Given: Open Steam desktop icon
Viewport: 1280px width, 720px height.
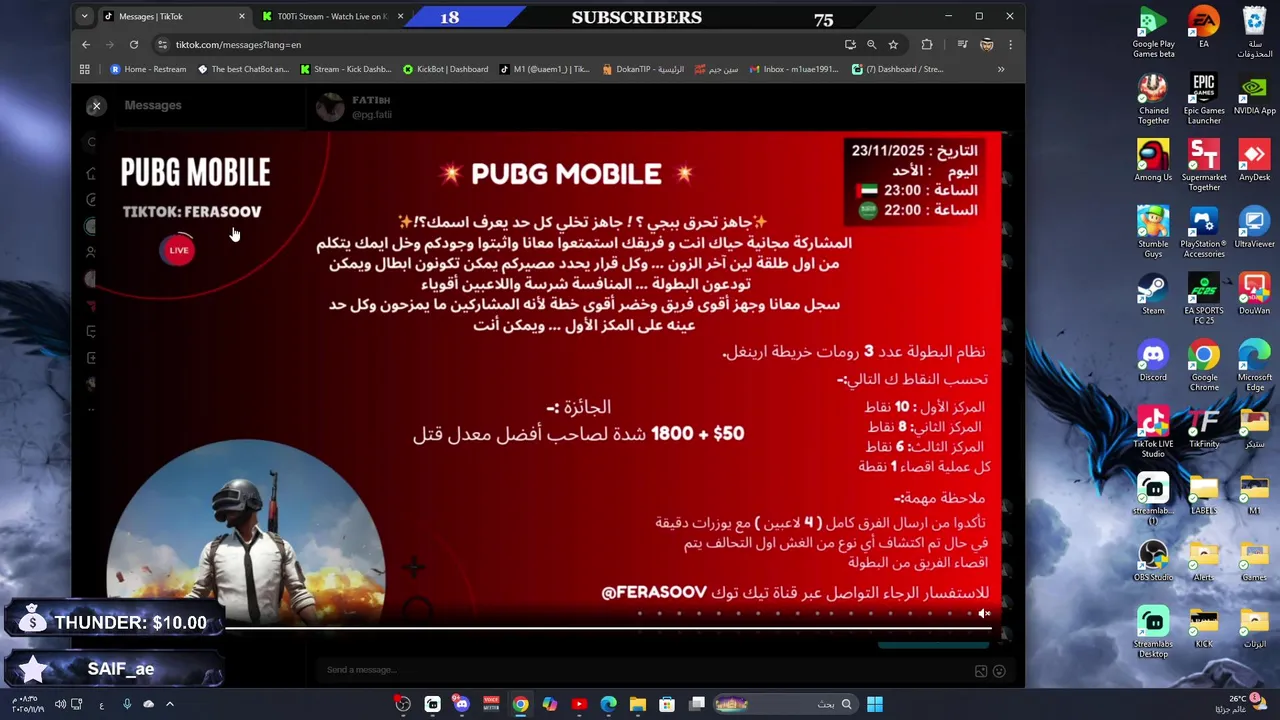Looking at the screenshot, I should [x=1153, y=295].
